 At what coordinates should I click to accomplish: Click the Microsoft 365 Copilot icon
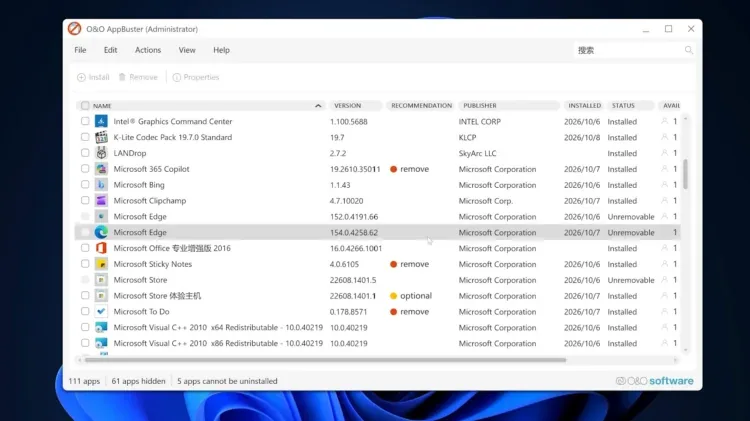coord(101,169)
